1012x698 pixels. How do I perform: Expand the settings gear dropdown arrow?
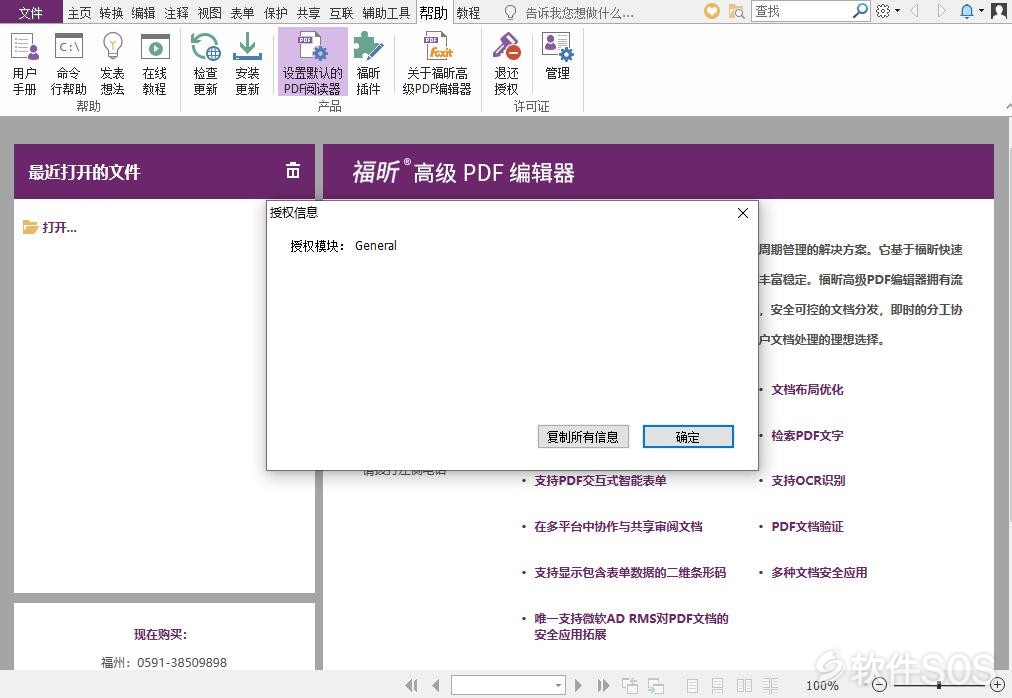(897, 11)
